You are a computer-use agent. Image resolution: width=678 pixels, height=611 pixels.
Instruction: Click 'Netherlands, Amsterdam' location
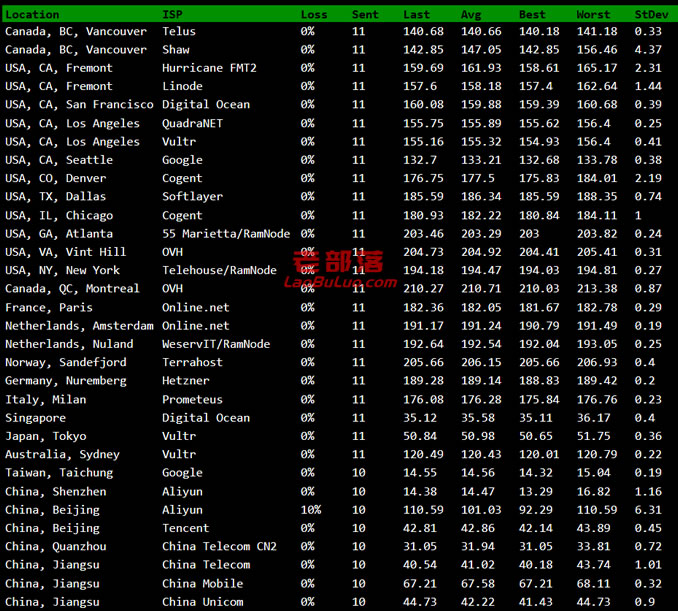coord(79,326)
